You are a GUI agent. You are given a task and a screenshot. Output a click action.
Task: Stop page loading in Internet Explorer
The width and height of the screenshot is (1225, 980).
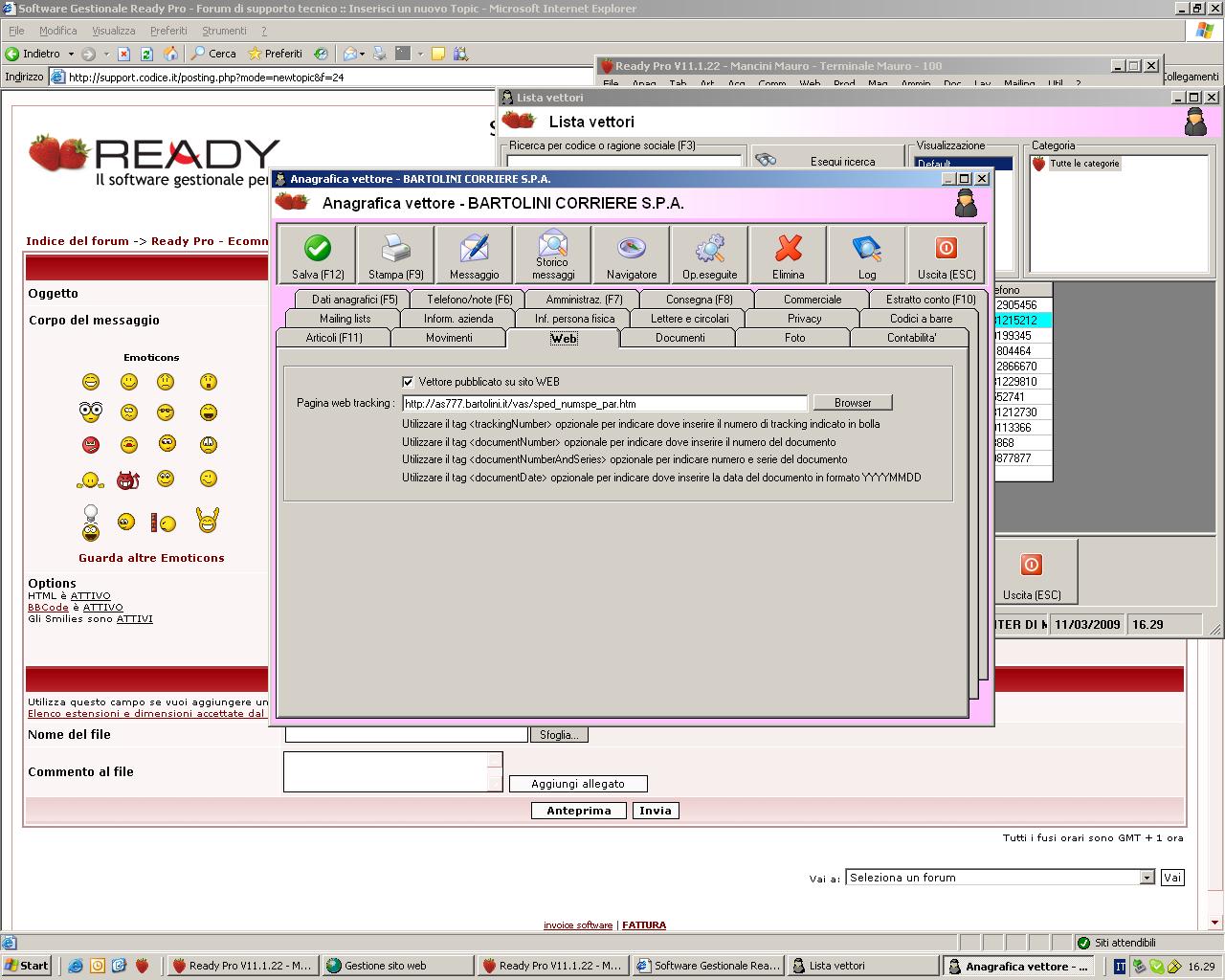pos(123,54)
